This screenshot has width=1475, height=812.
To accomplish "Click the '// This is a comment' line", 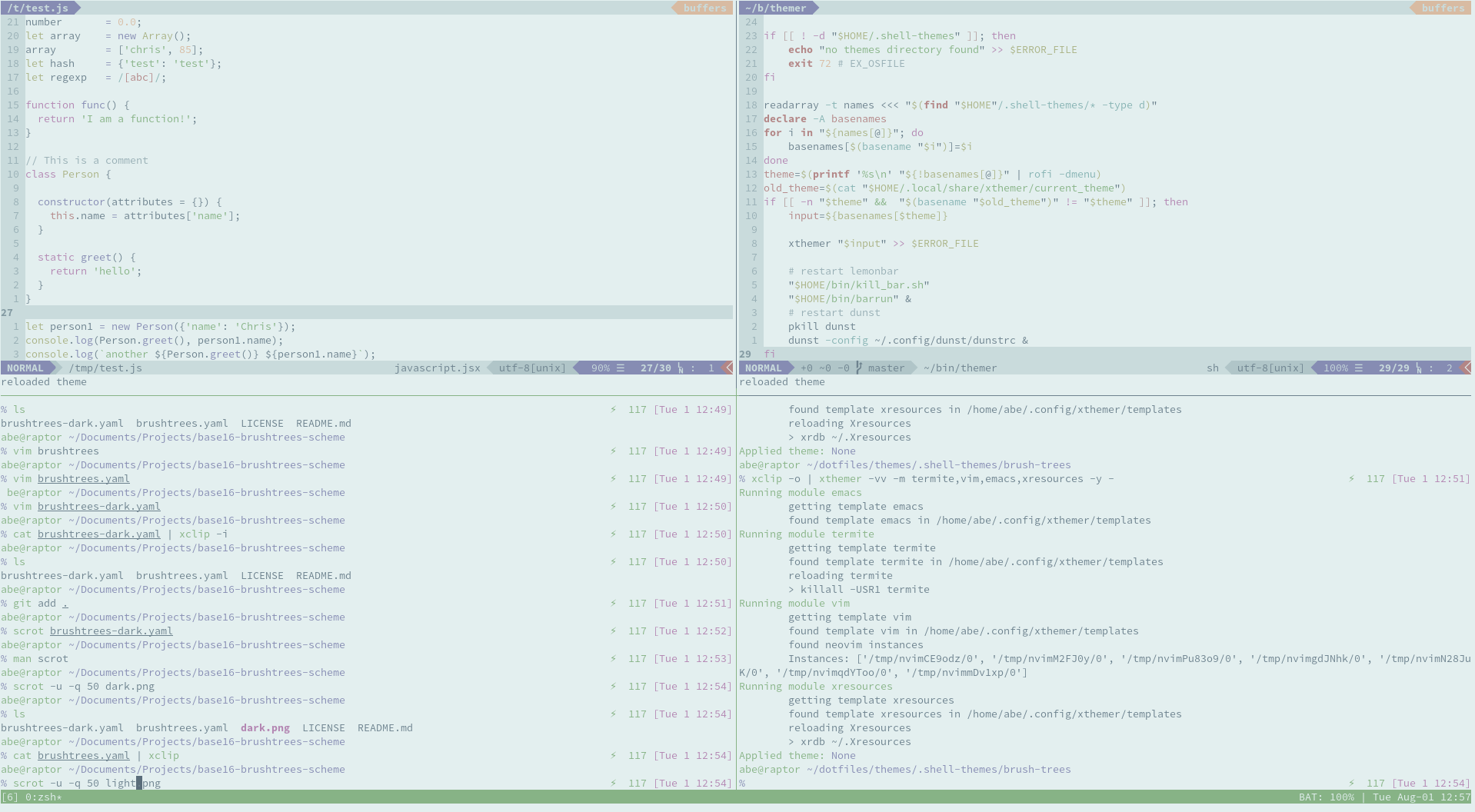I will tap(87, 160).
